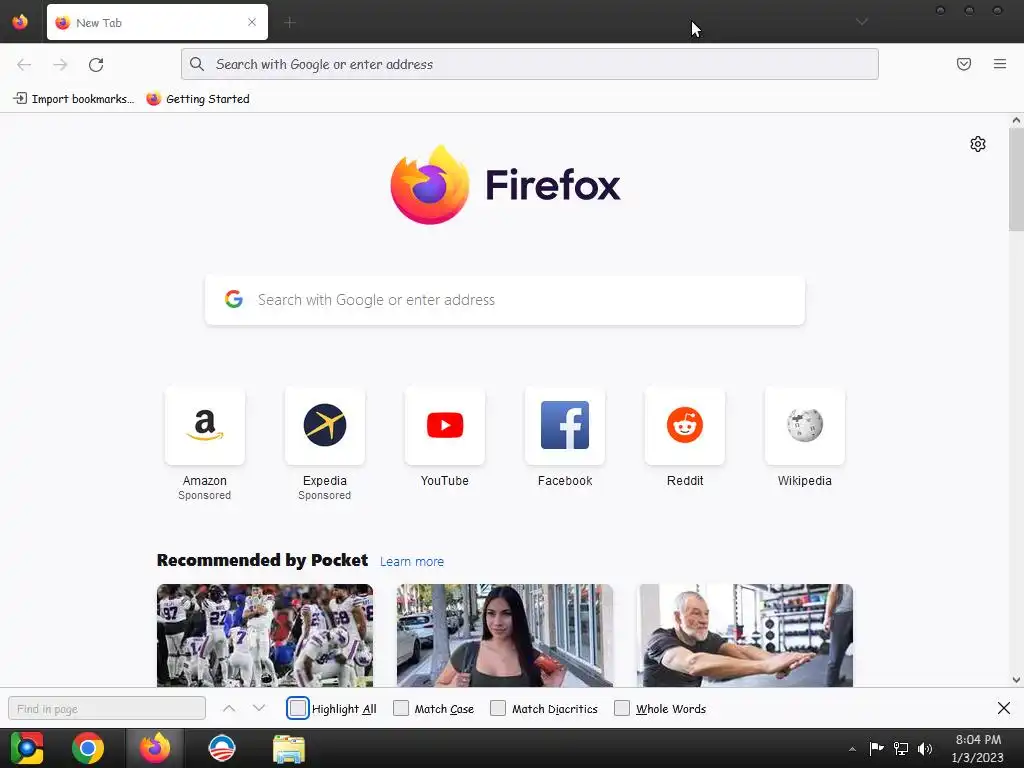Image resolution: width=1024 pixels, height=768 pixels.
Task: Open the YouTube shortcut tile
Action: [x=445, y=426]
